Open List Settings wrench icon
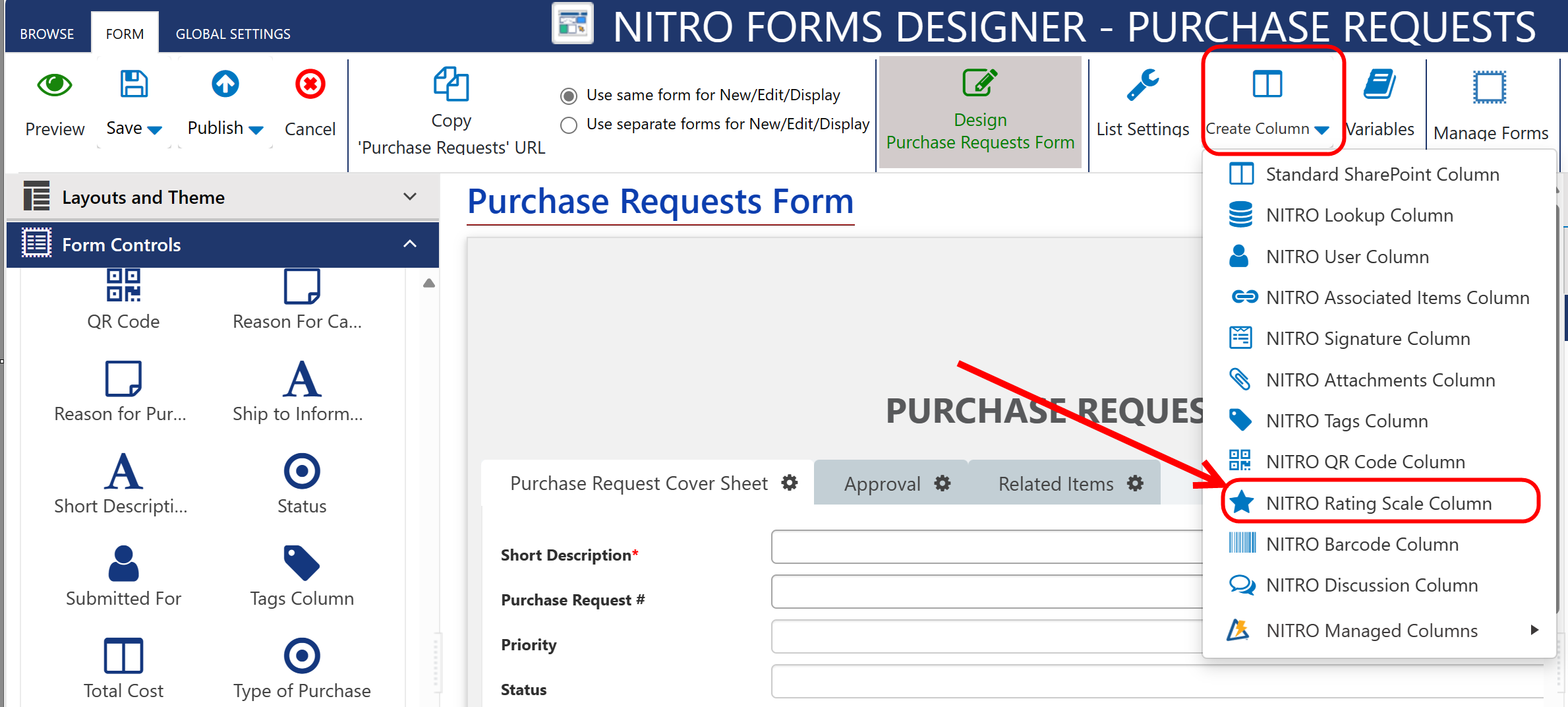Viewport: 1568px width, 707px height. click(x=1142, y=85)
